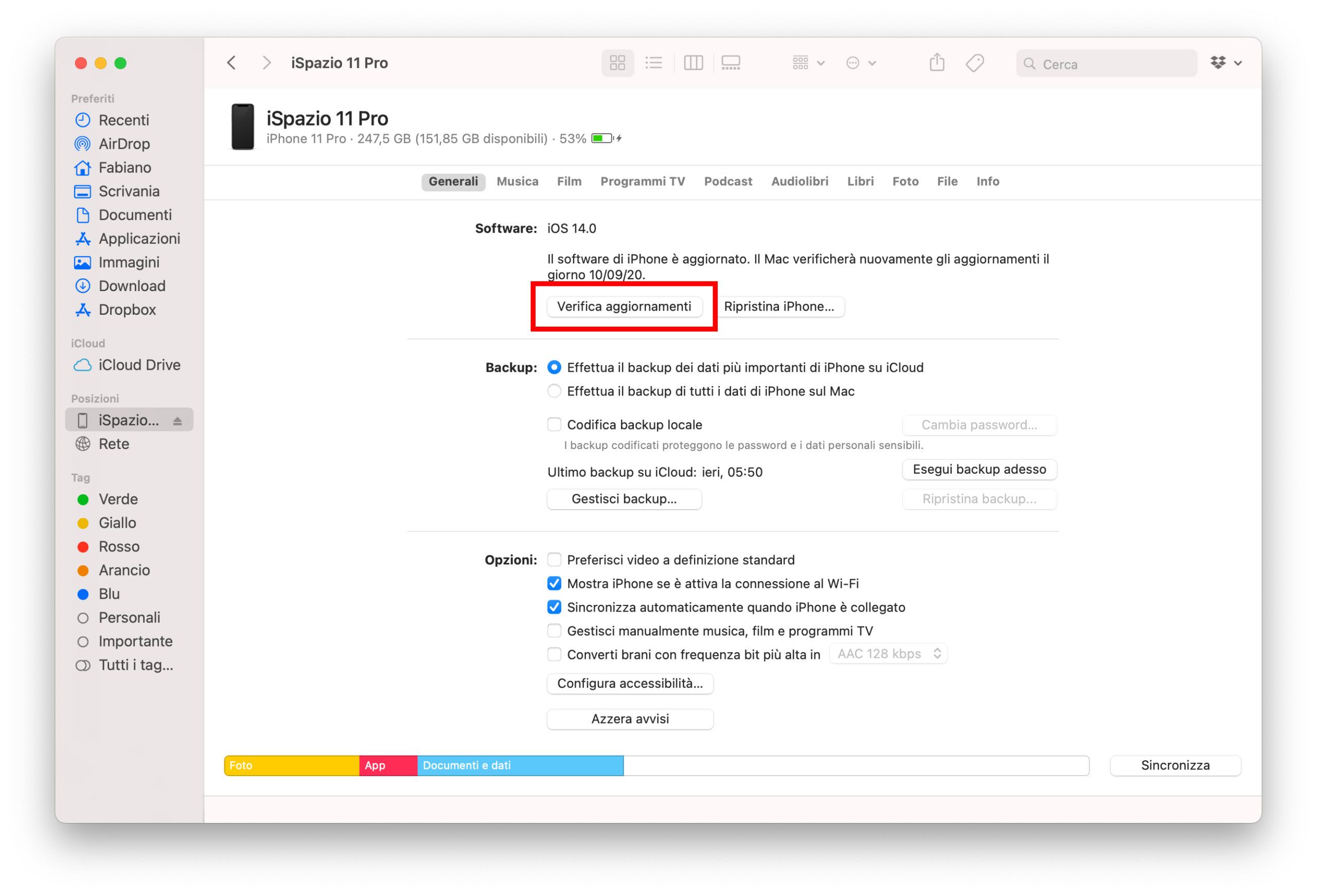Click Verifica aggiornamenti button

(624, 307)
